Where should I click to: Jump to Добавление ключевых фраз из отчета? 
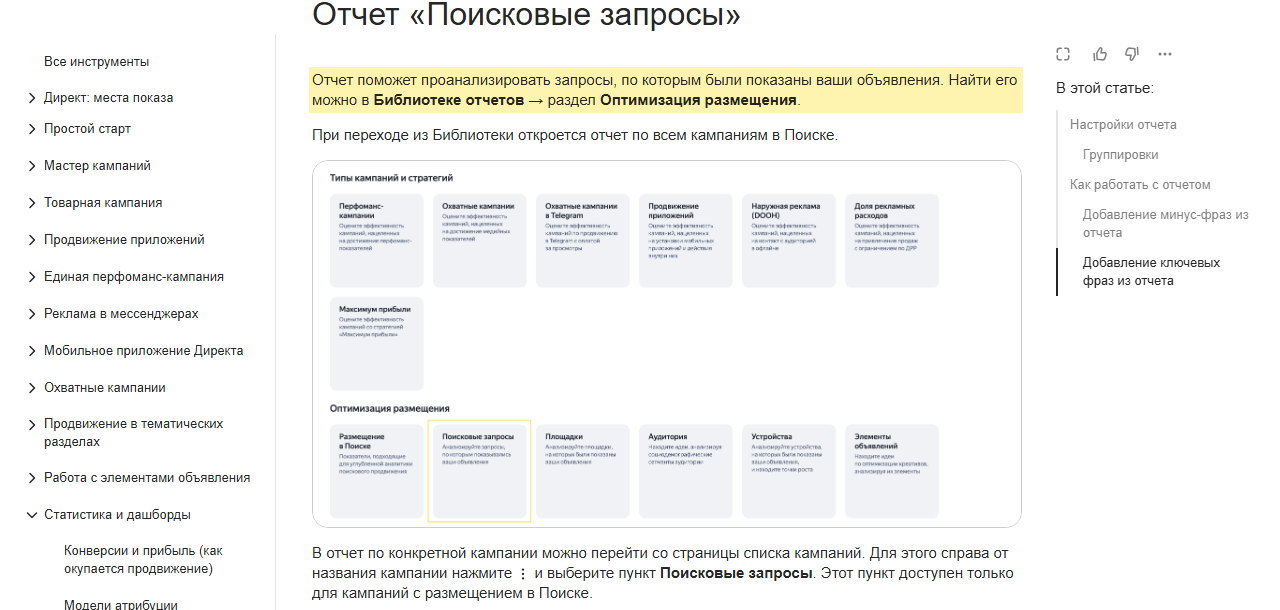[x=1151, y=272]
